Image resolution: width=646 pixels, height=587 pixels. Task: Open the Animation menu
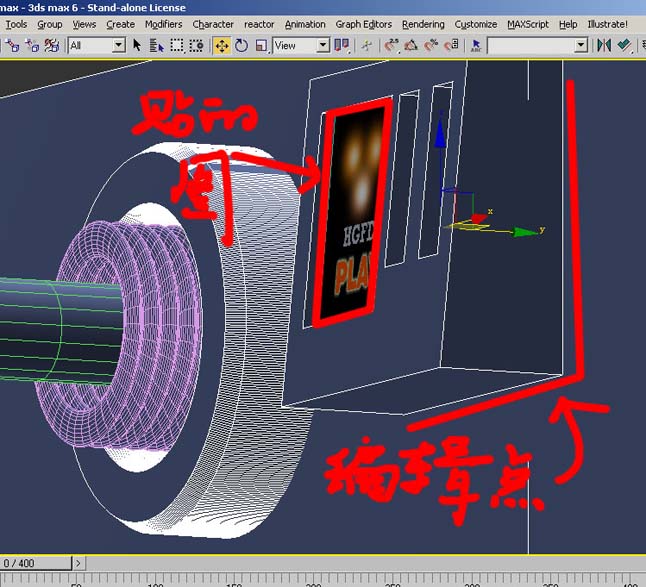tap(305, 24)
